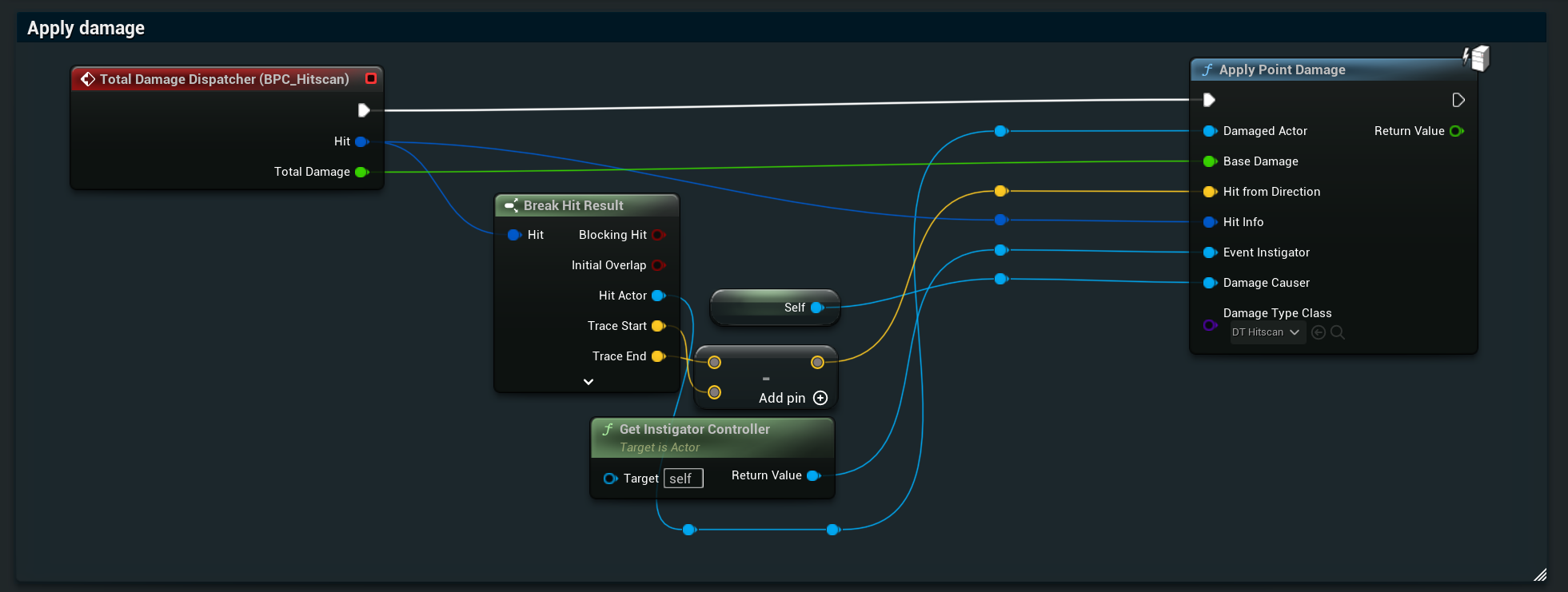Image resolution: width=1568 pixels, height=592 pixels.
Task: Click the use-selected arrow icon beside DT Hitscan
Action: 1319,332
